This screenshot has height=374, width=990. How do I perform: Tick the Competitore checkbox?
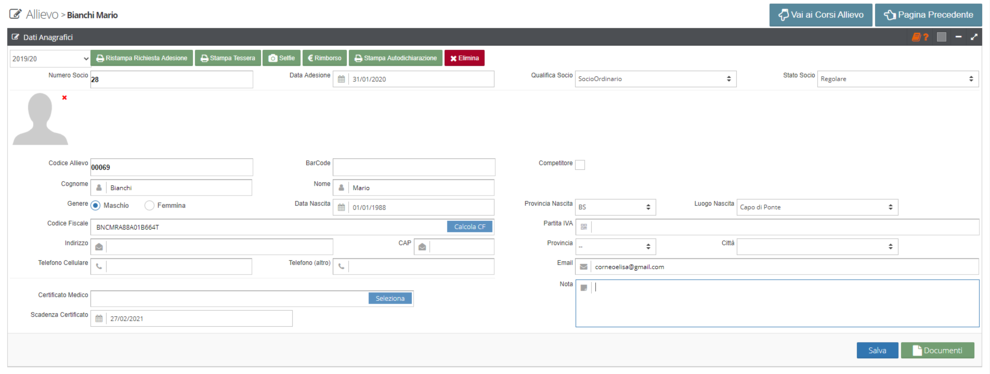(580, 164)
